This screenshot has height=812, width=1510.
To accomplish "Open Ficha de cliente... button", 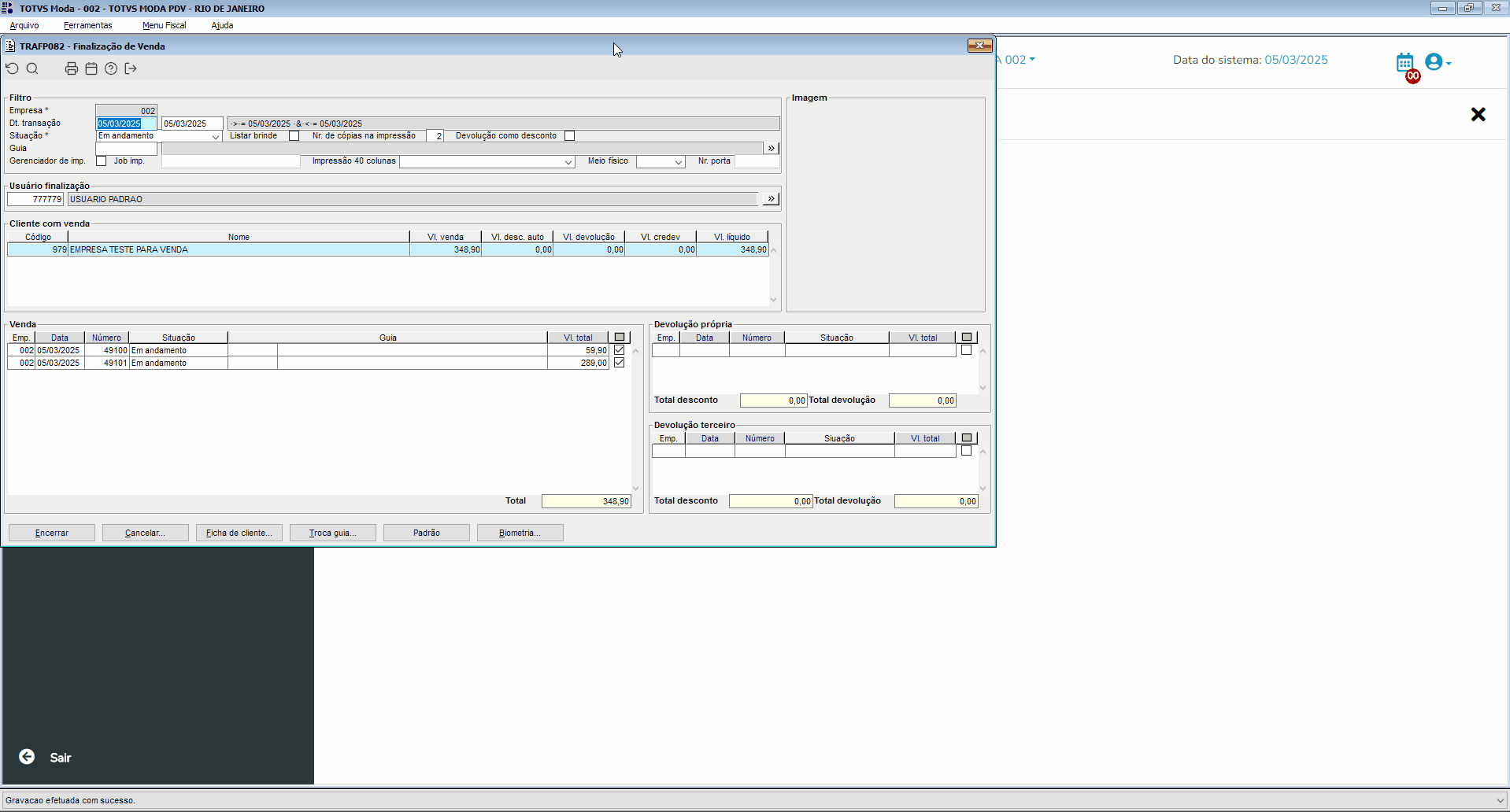I will point(239,533).
